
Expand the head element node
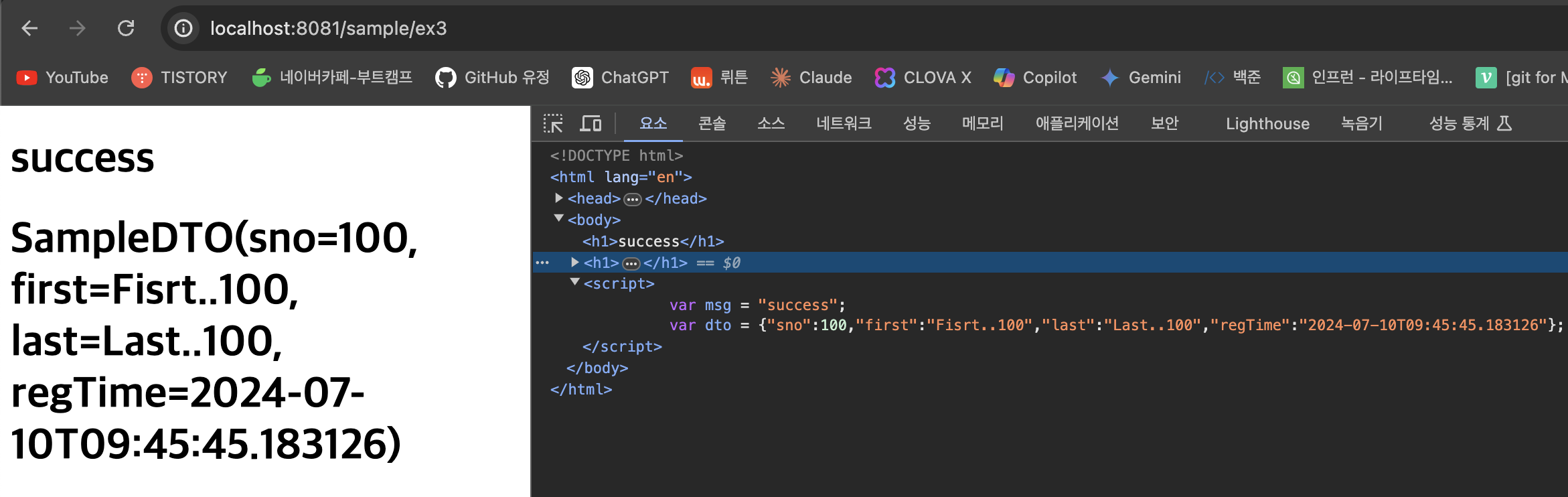click(x=558, y=198)
